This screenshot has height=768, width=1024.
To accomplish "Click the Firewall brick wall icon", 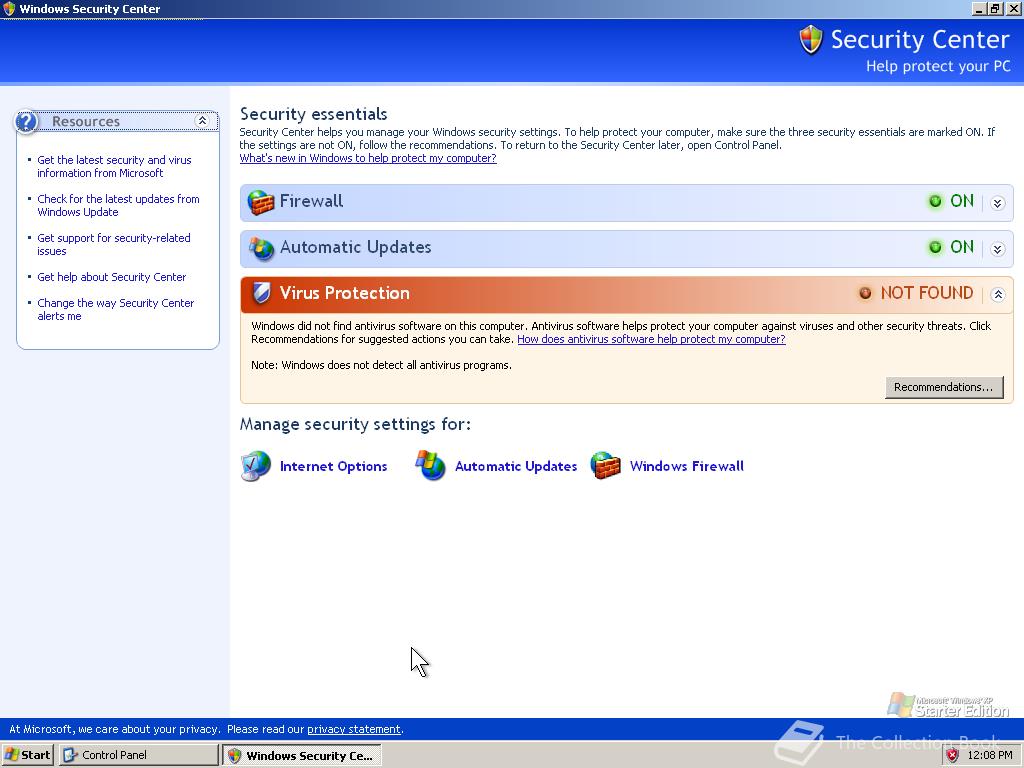I will pos(261,202).
